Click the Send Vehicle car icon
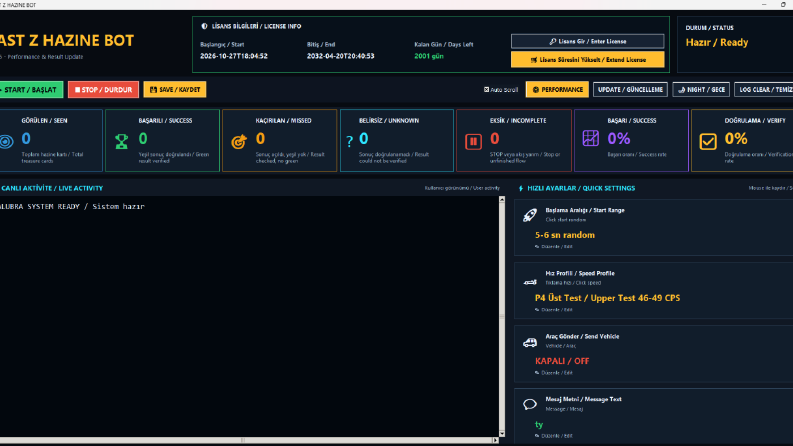The height and width of the screenshot is (446, 793). tap(530, 342)
